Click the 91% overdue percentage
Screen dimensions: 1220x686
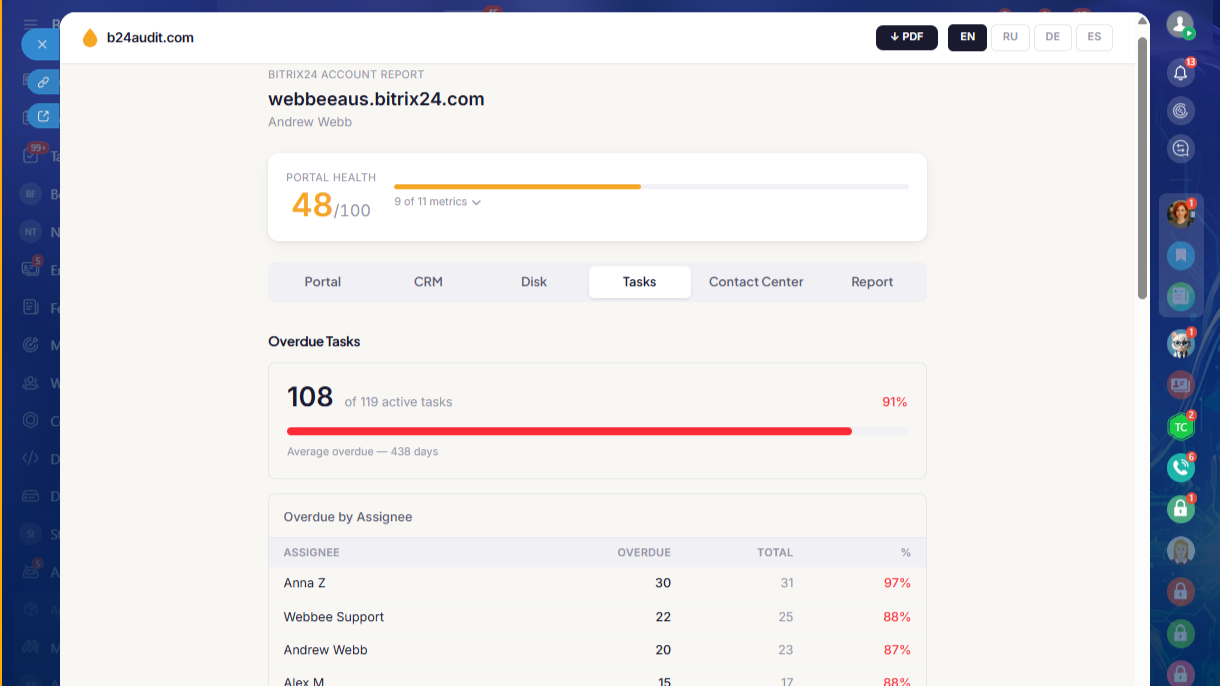(894, 402)
